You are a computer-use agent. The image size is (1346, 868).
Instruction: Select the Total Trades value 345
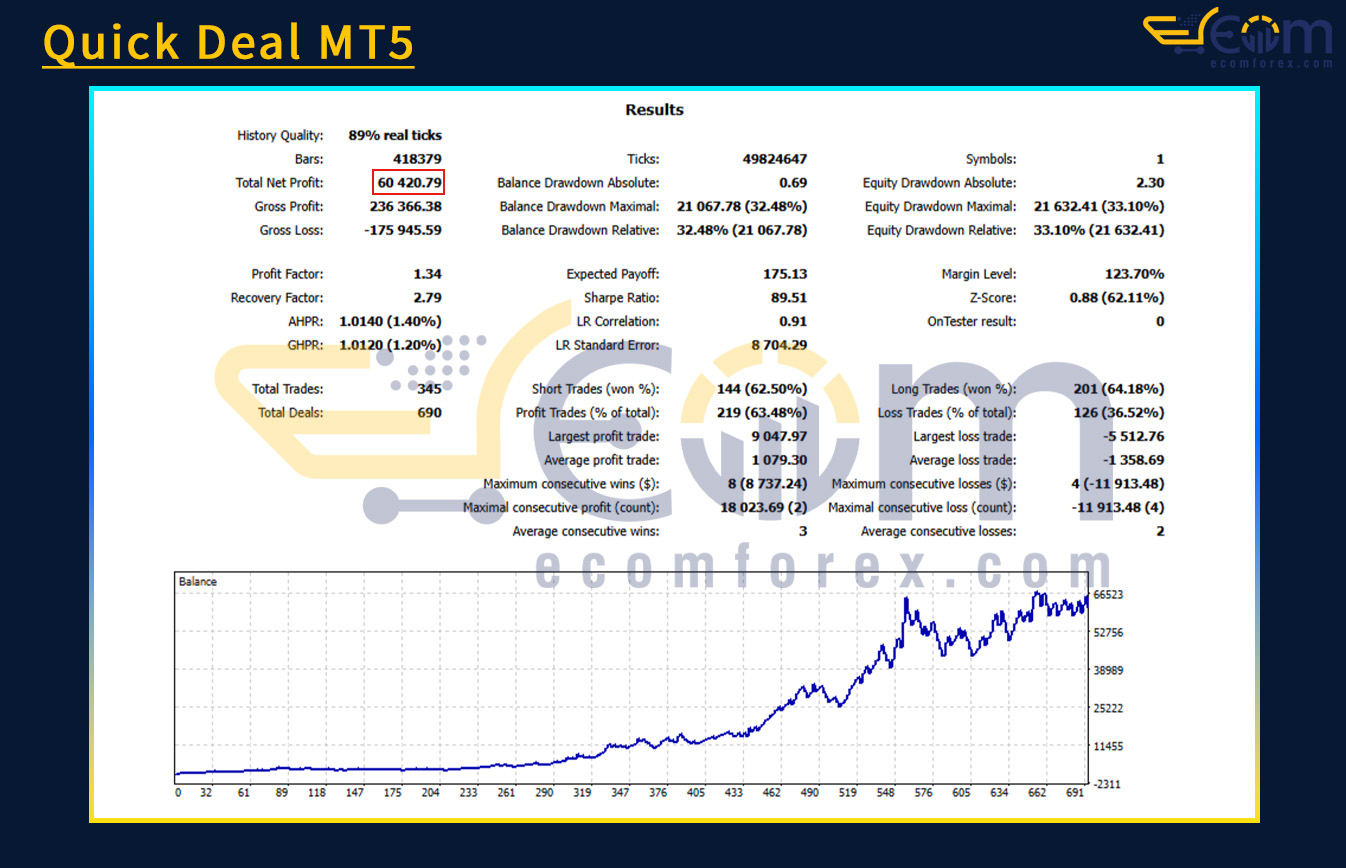click(429, 389)
